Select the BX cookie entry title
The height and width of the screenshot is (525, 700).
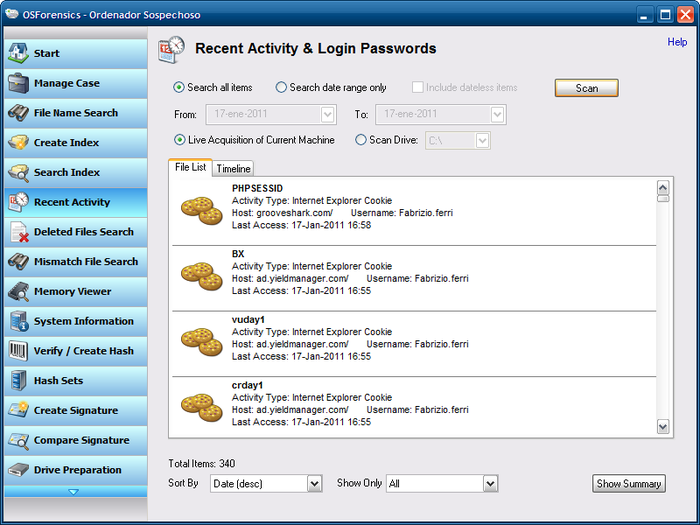pyautogui.click(x=238, y=254)
